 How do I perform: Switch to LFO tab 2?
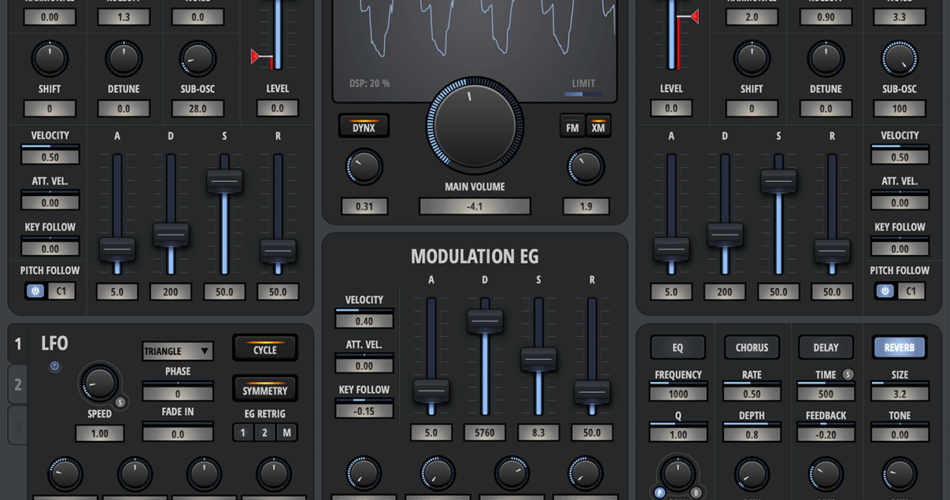click(17, 384)
